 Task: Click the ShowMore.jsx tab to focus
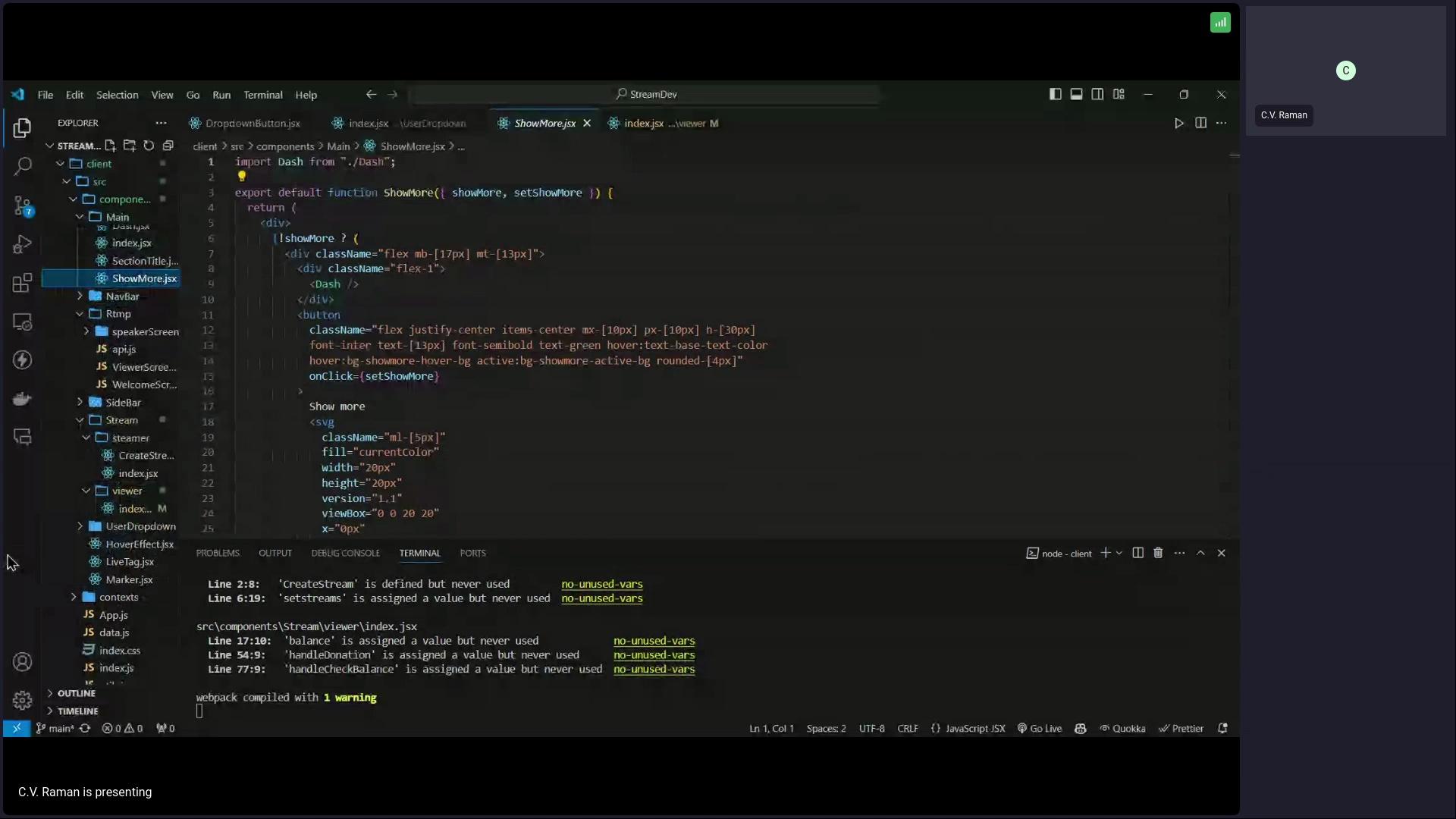point(544,122)
